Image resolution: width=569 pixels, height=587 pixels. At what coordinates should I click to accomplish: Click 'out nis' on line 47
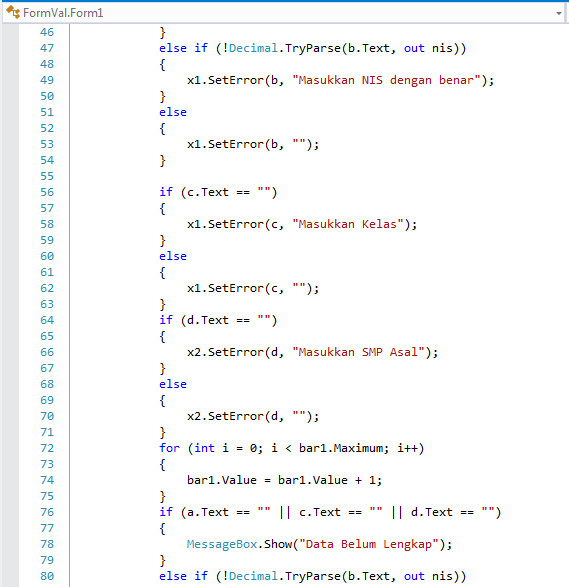tap(428, 48)
